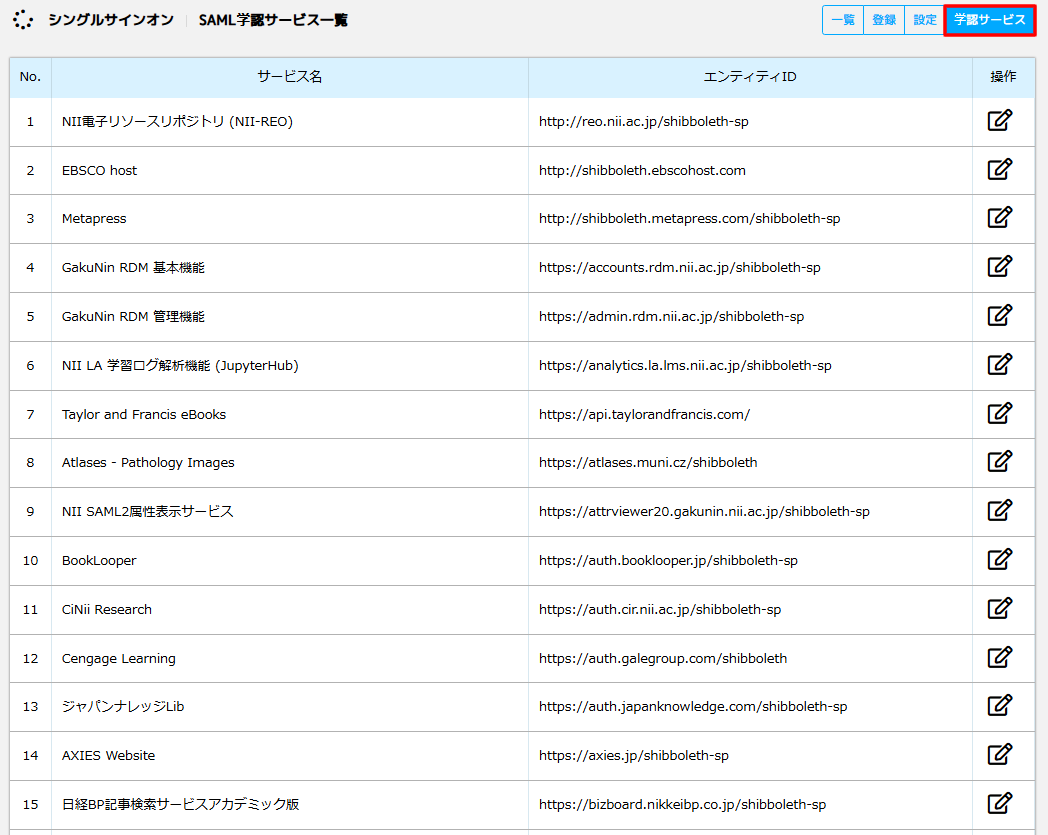
Task: Select the EBSCO host service name
Action: [x=99, y=170]
